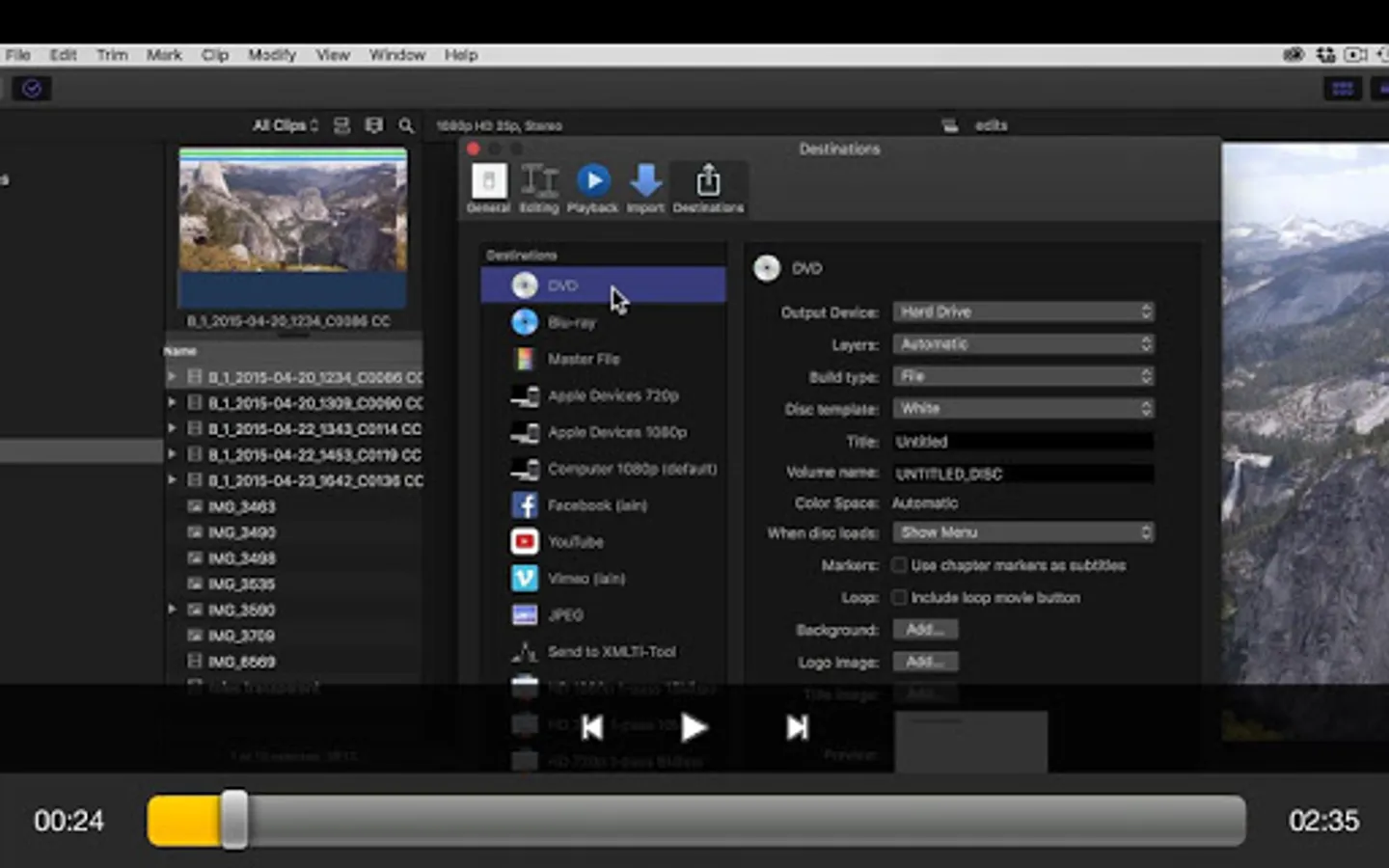Image resolution: width=1389 pixels, height=868 pixels.
Task: Select the Import preferences icon
Action: pos(645,187)
